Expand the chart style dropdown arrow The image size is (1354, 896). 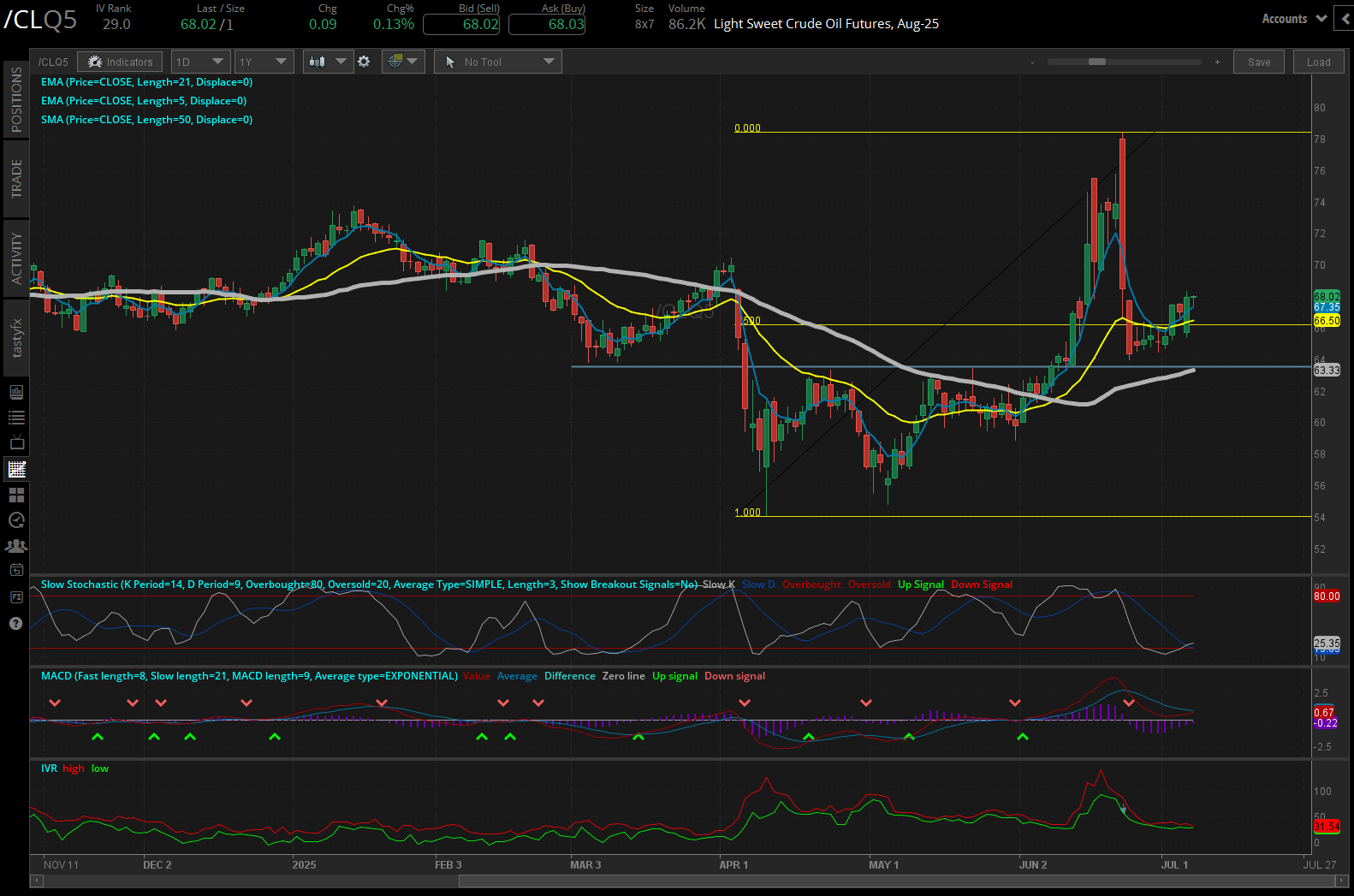(x=341, y=62)
